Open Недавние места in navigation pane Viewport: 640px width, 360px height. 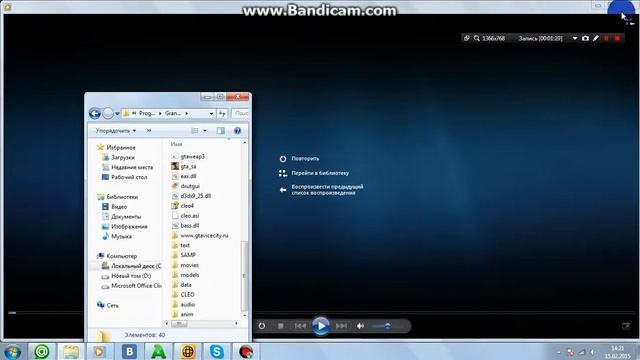[x=128, y=167]
